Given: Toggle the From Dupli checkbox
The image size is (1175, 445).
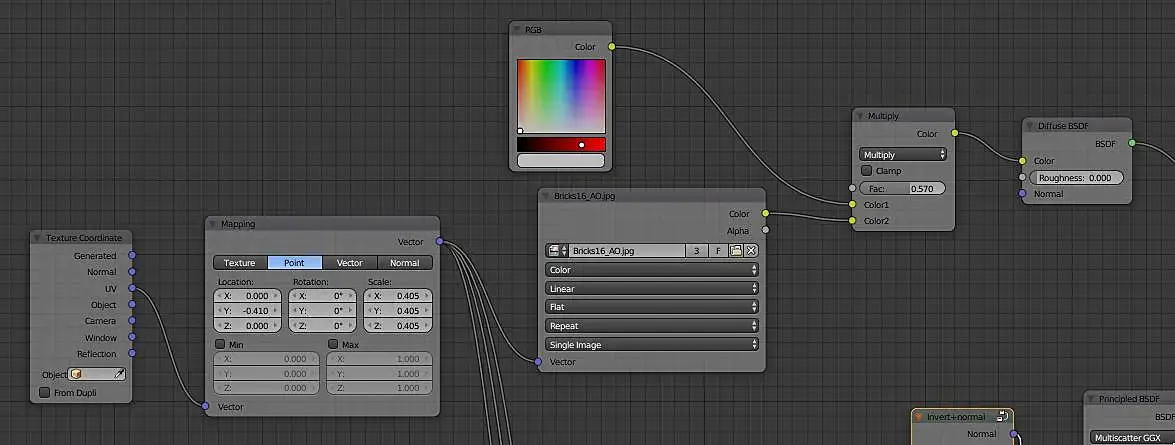Looking at the screenshot, I should point(44,392).
